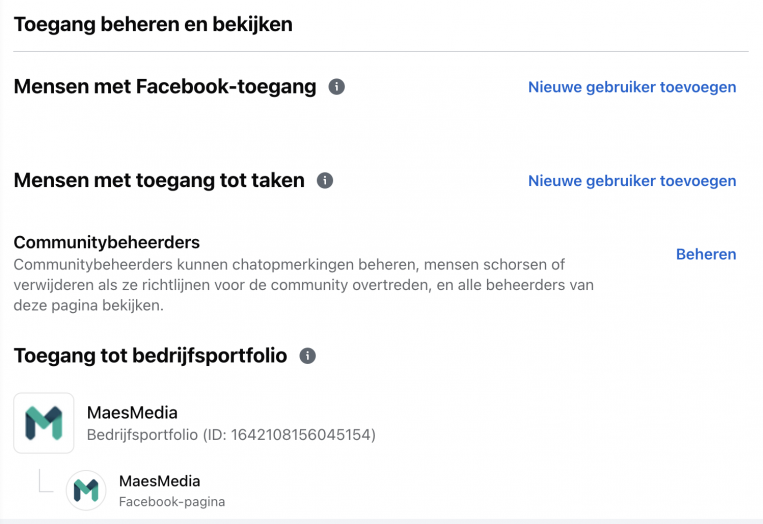
Task: Click the Bedrijfsportfolio ID 1642108156045154 text
Action: 231,434
